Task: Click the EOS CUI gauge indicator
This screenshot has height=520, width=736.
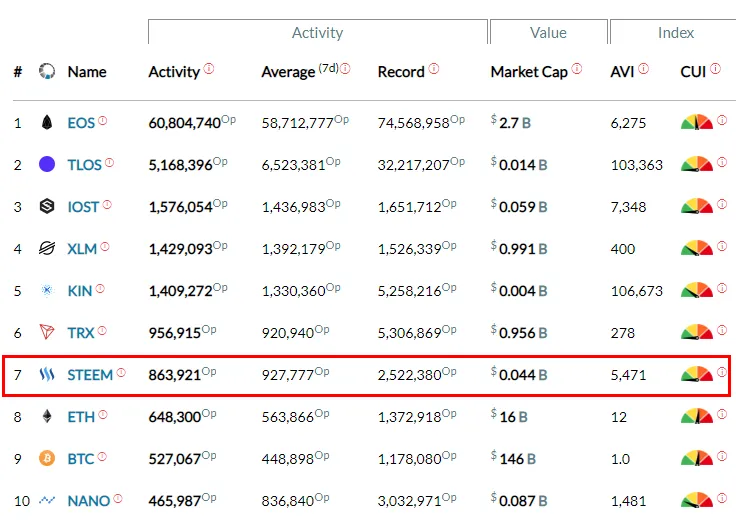Action: point(696,122)
